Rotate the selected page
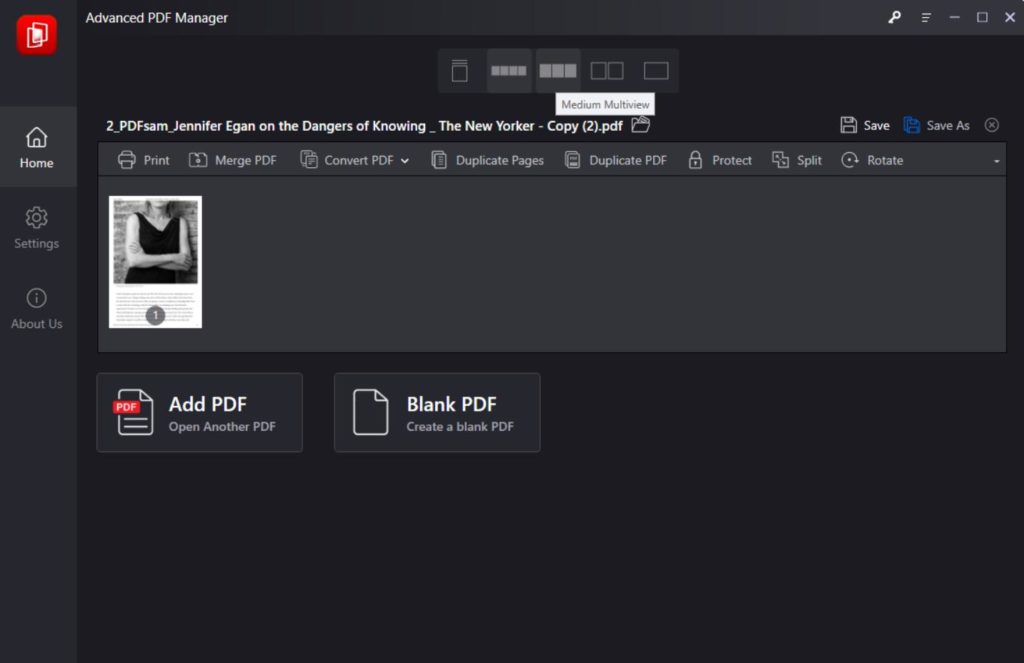 872,160
